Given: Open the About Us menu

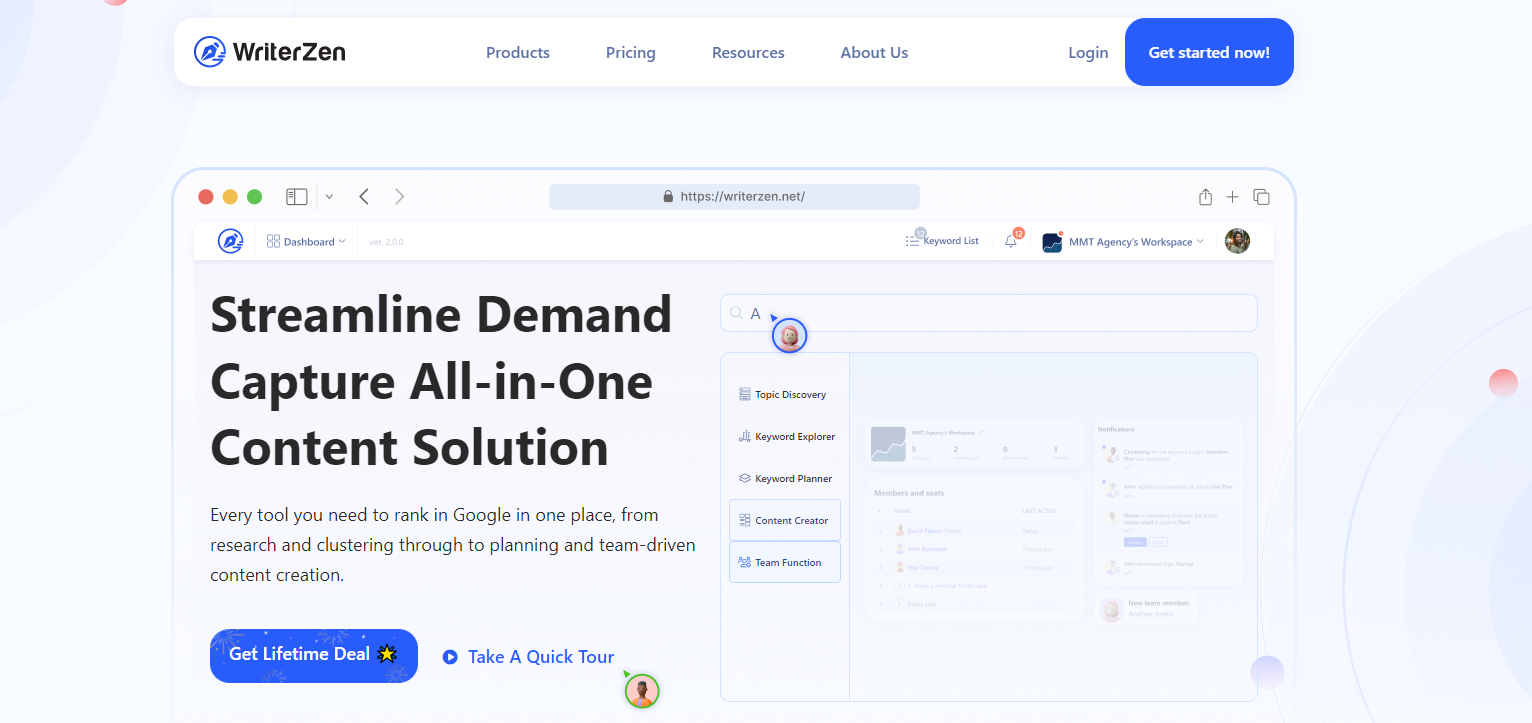Looking at the screenshot, I should coord(874,53).
